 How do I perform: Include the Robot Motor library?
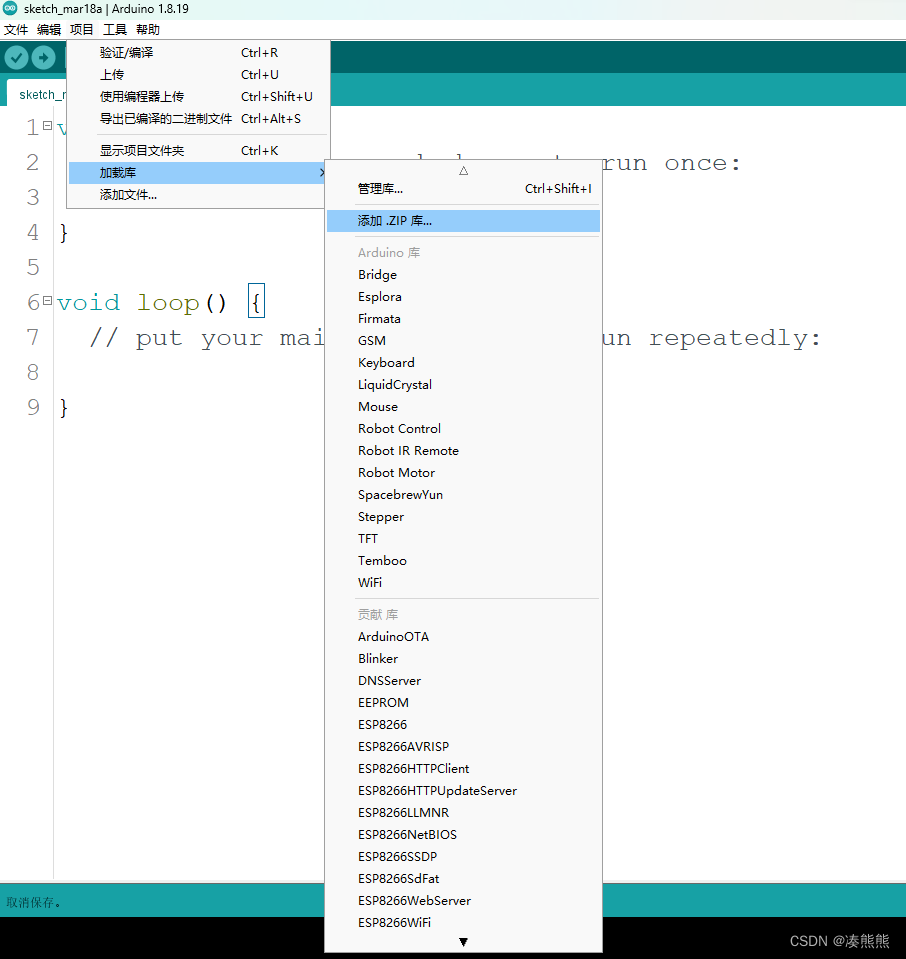(x=463, y=473)
